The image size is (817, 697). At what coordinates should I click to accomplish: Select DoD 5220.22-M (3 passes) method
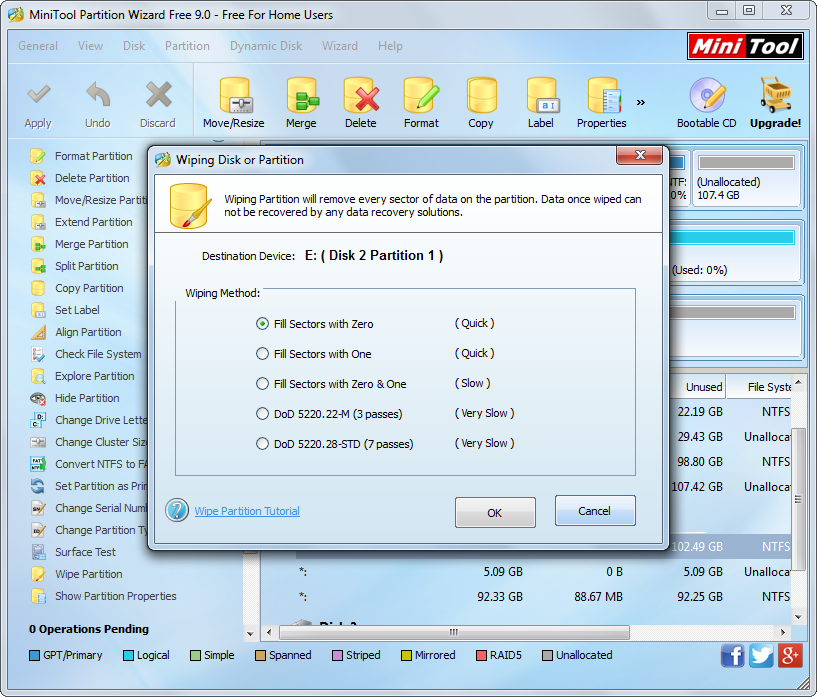pos(263,414)
